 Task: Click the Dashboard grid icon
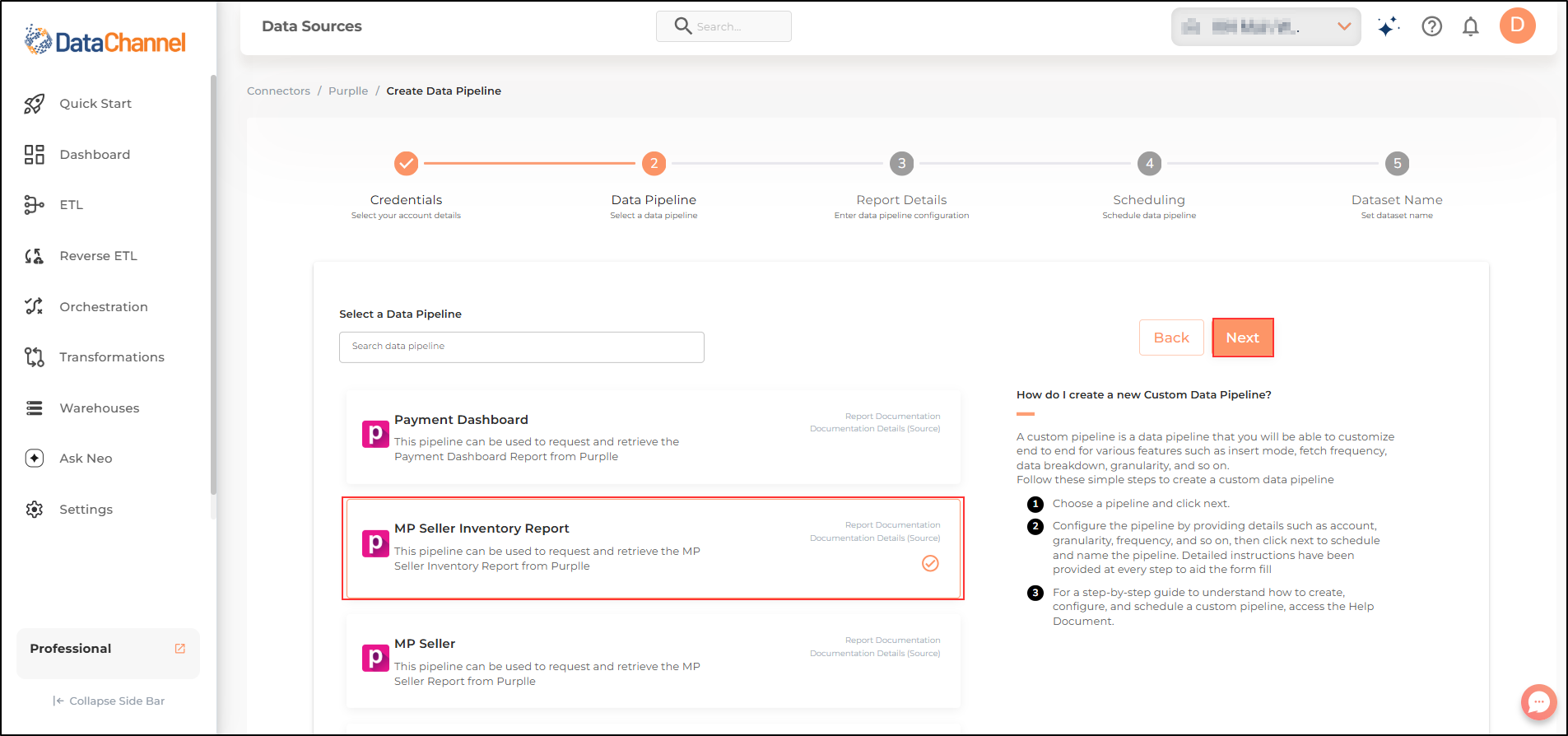(34, 155)
